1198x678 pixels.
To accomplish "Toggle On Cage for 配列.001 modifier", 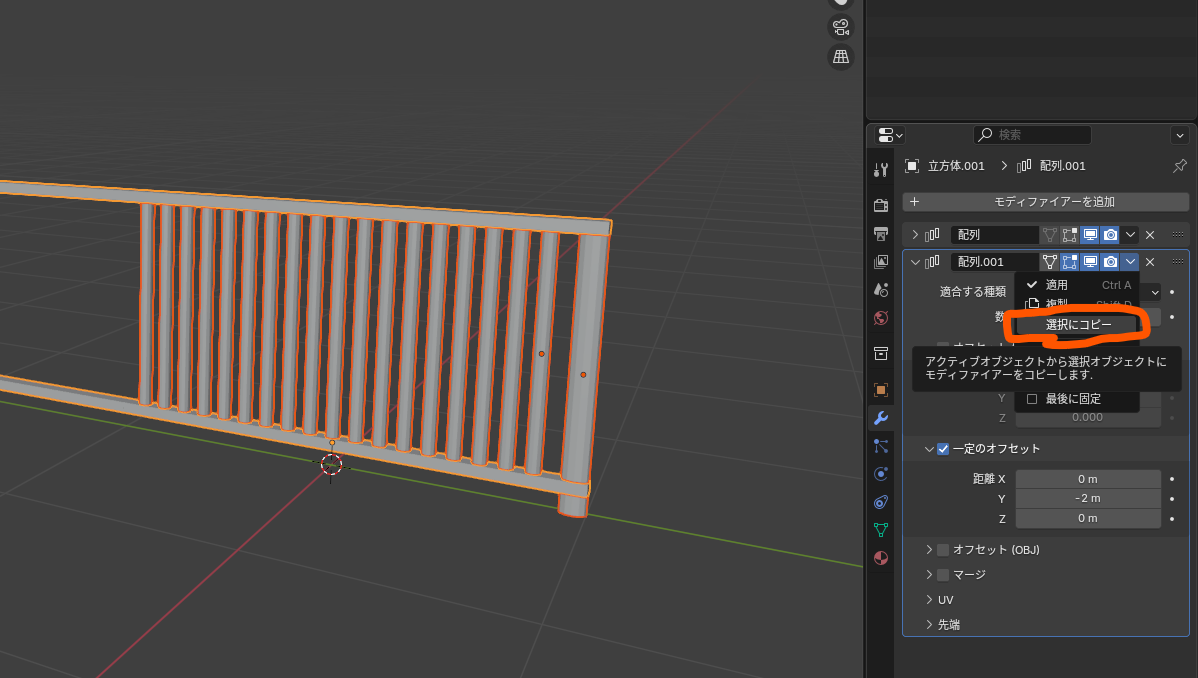I will pos(1050,261).
